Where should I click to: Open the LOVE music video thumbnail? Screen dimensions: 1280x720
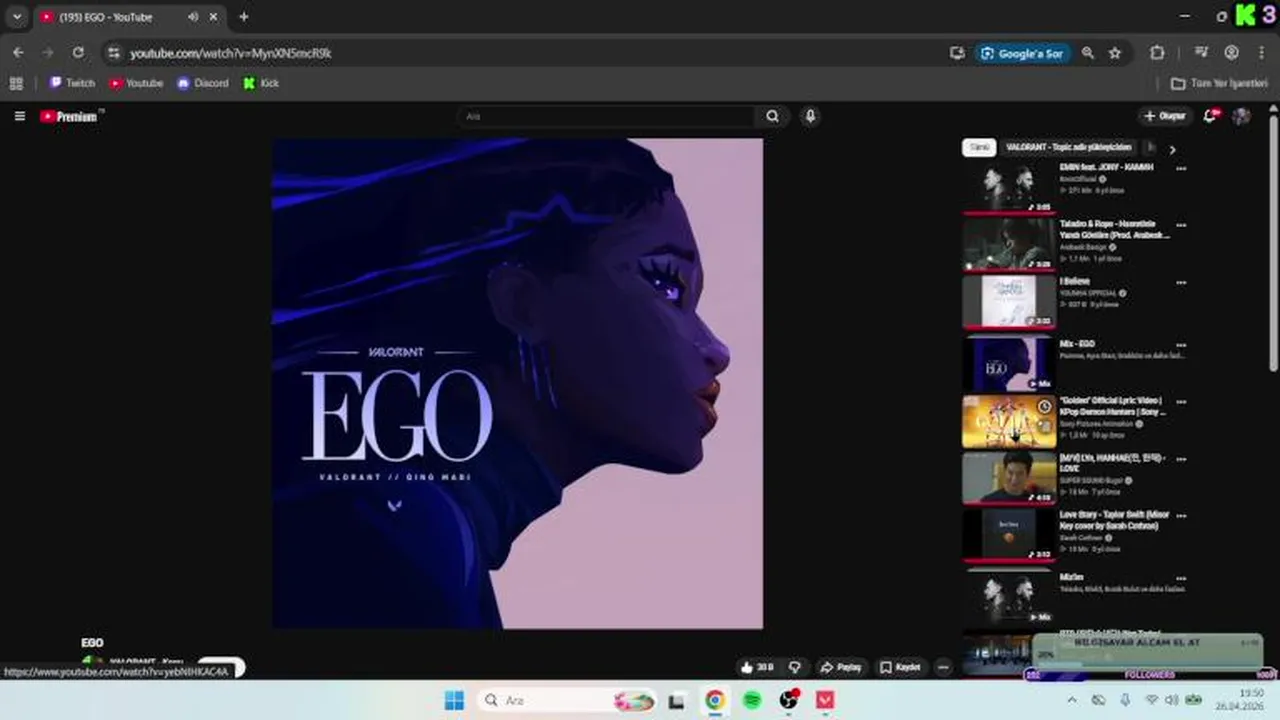1008,478
